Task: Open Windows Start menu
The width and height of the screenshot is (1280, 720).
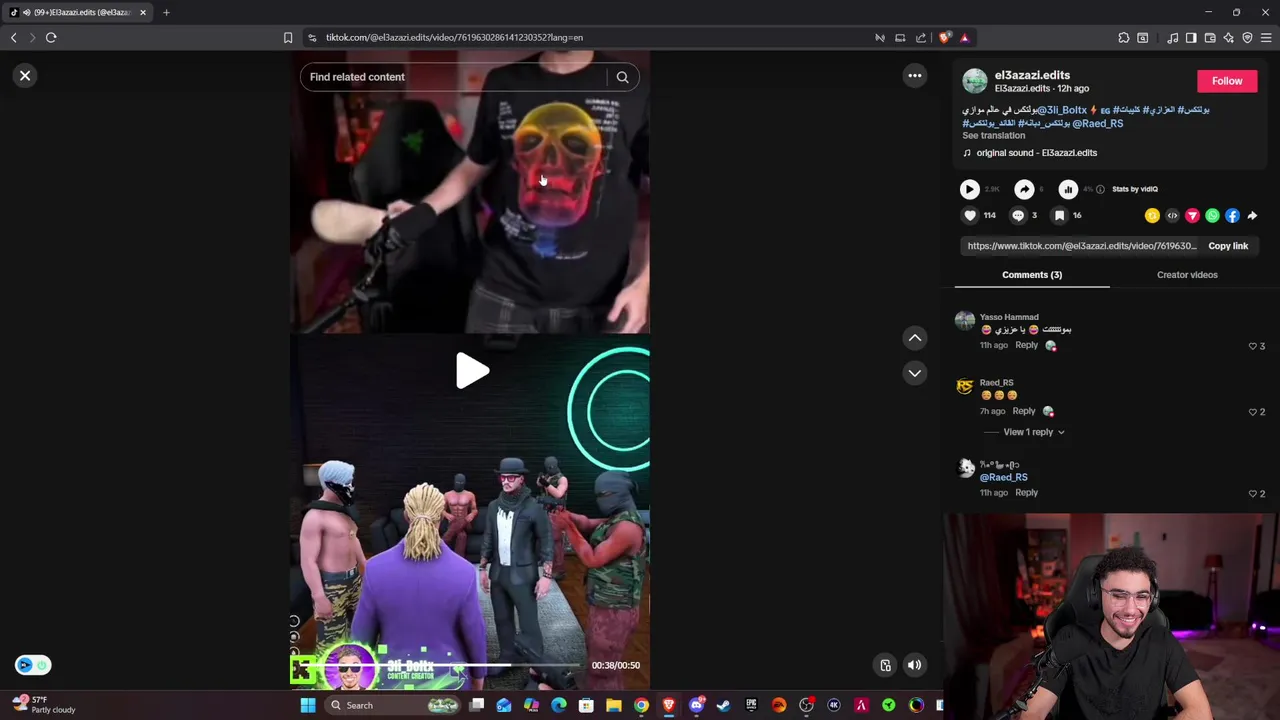Action: (308, 705)
